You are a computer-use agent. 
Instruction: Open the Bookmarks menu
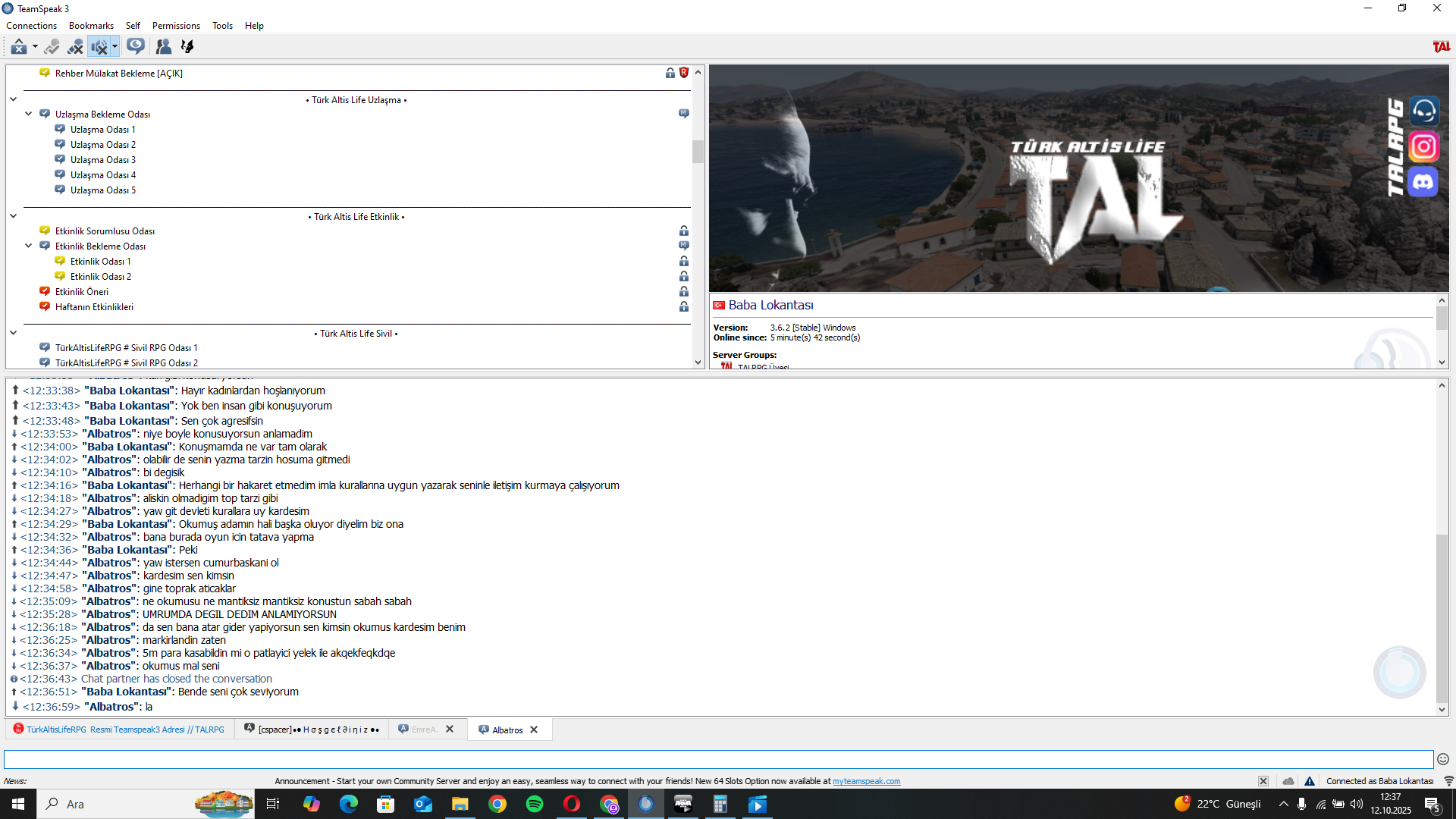pos(91,26)
